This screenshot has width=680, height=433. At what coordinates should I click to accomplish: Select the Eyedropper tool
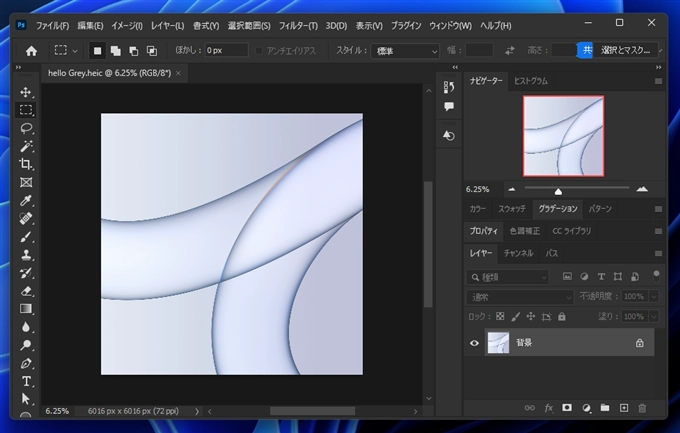coord(26,200)
